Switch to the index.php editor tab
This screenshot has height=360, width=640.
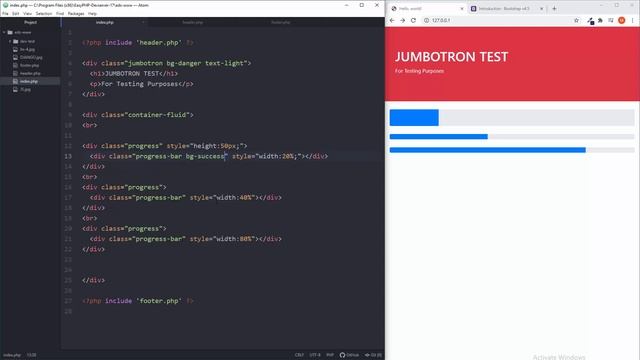pos(105,22)
